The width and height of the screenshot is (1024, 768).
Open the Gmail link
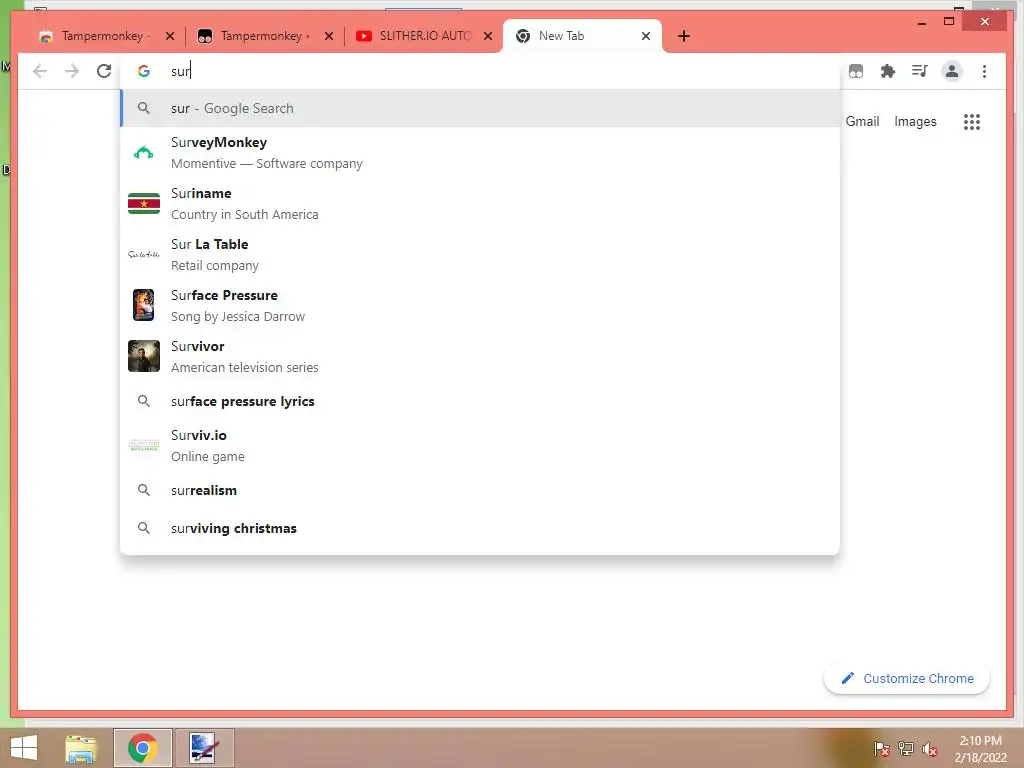pos(862,121)
